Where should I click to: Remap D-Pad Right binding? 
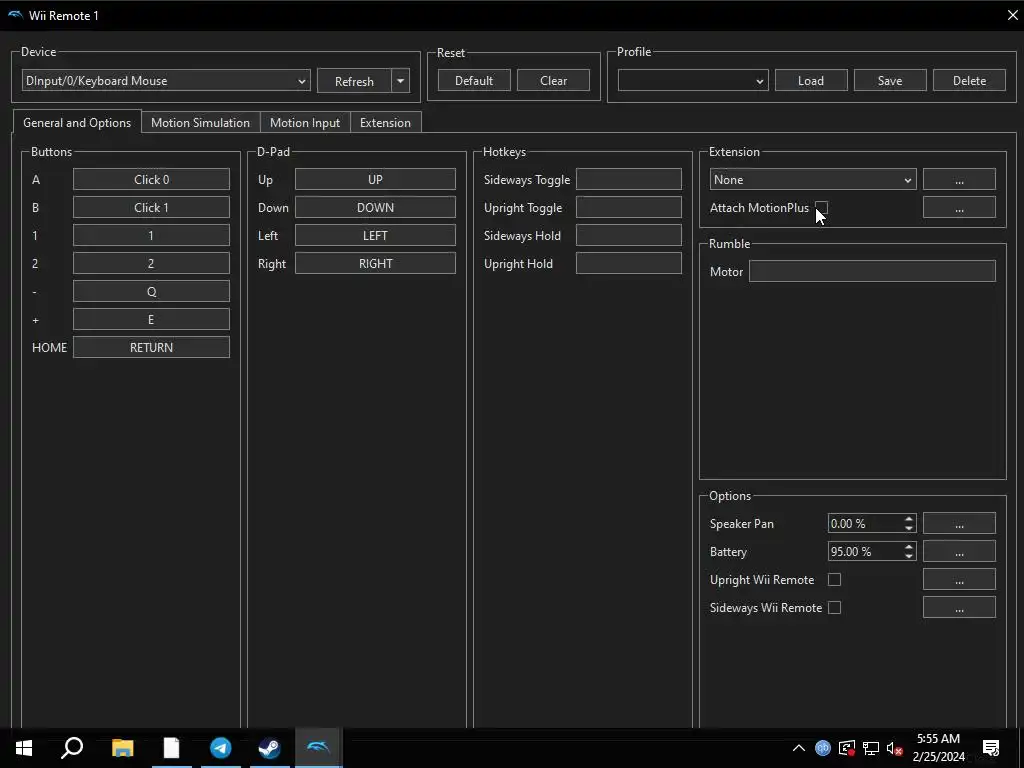click(376, 264)
